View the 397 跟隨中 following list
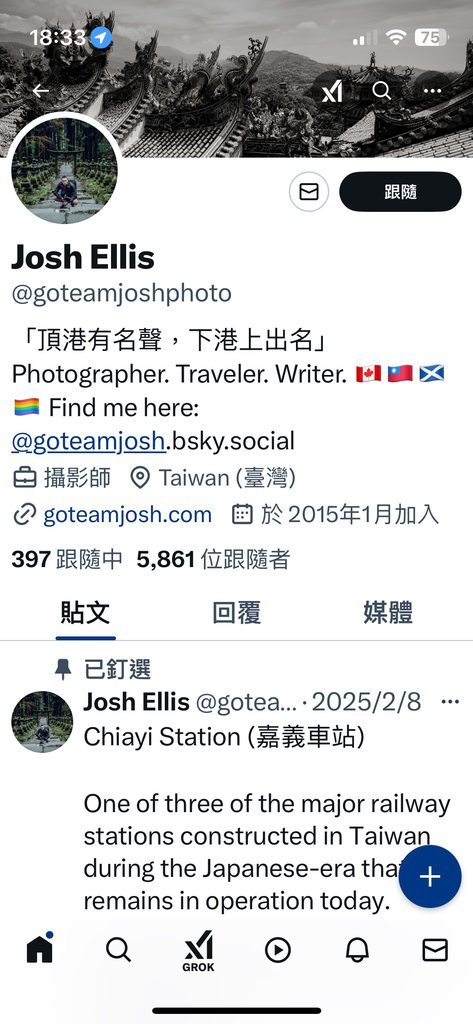Image resolution: width=473 pixels, height=1024 pixels. click(x=67, y=559)
